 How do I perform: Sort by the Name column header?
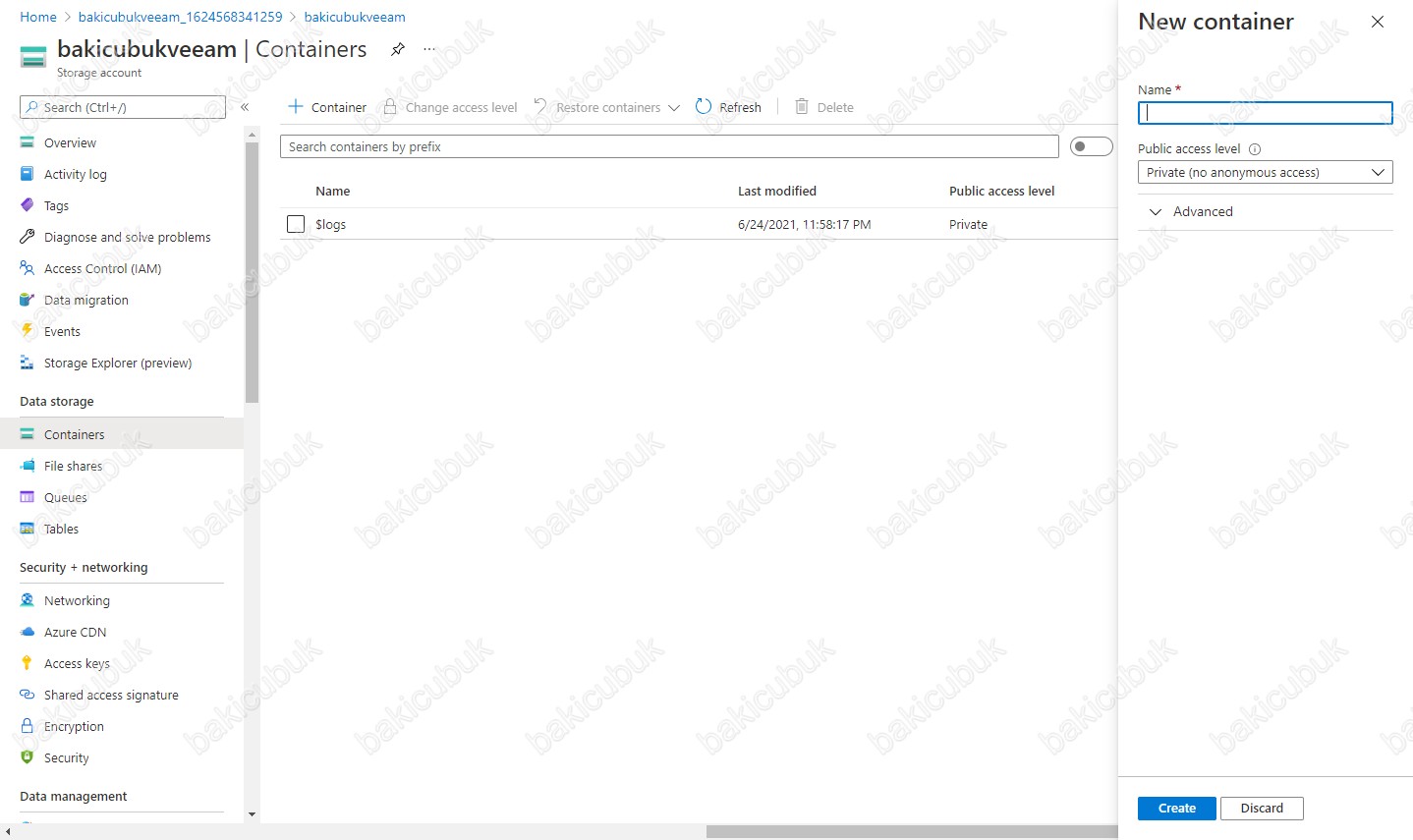click(332, 191)
